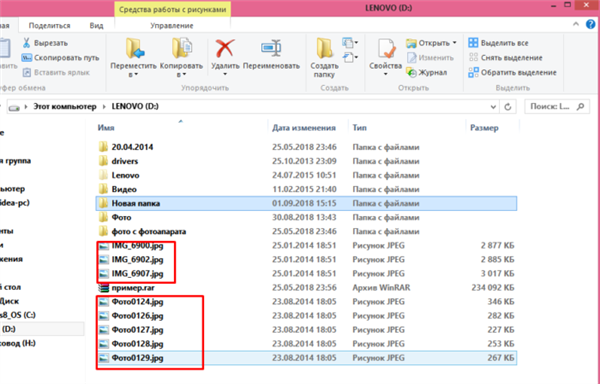This screenshot has width=600, height=384.
Task: Click the s8_OS (C:) drive in sidebar
Action: 18,315
